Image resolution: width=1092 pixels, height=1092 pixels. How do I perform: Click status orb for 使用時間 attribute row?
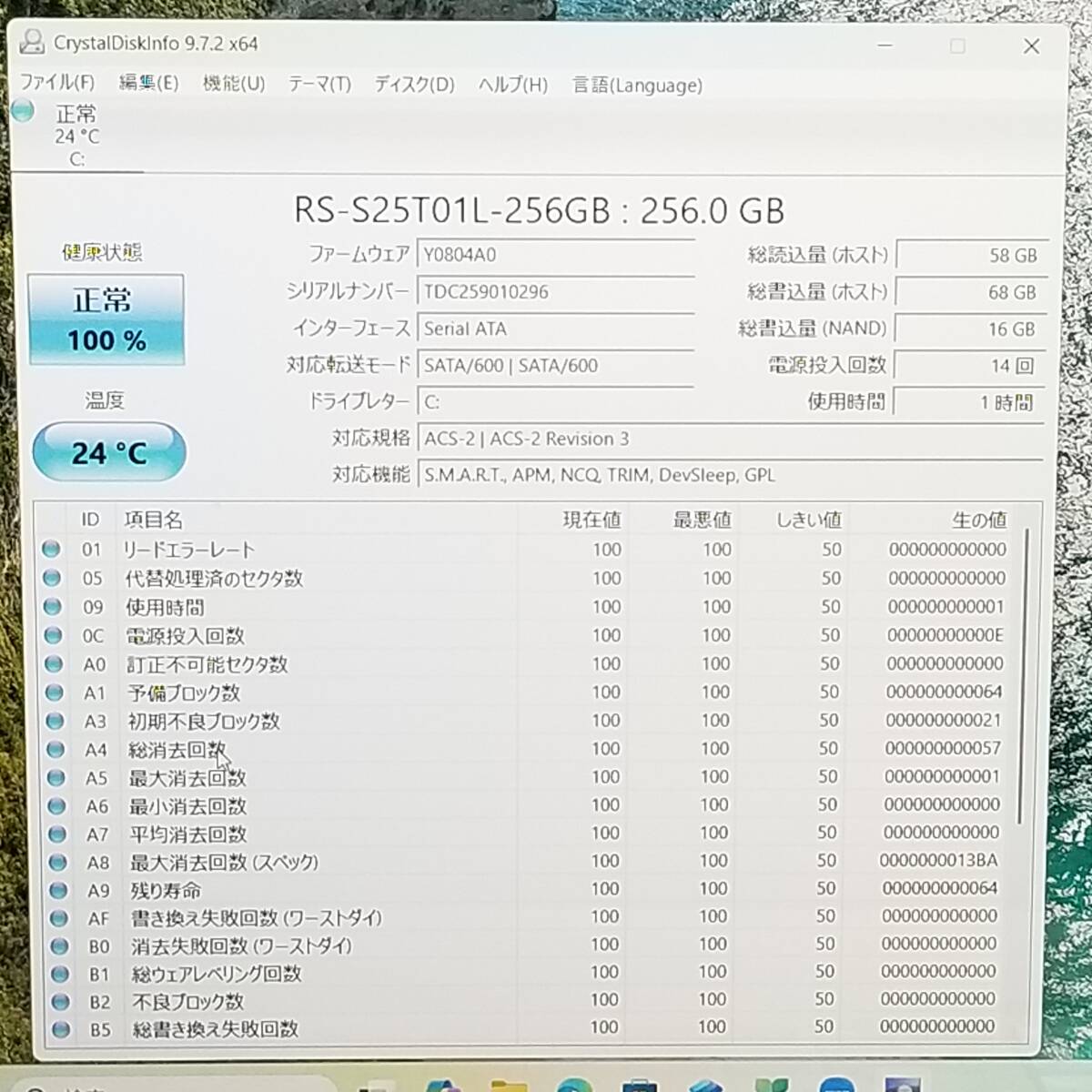click(x=52, y=606)
